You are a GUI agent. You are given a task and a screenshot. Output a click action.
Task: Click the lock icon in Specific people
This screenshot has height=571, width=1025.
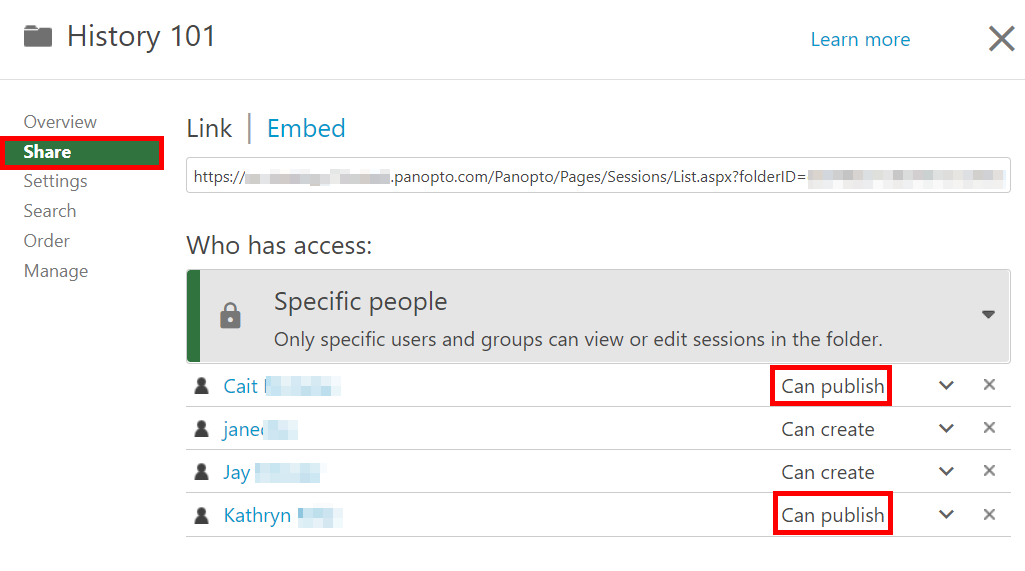point(231,317)
